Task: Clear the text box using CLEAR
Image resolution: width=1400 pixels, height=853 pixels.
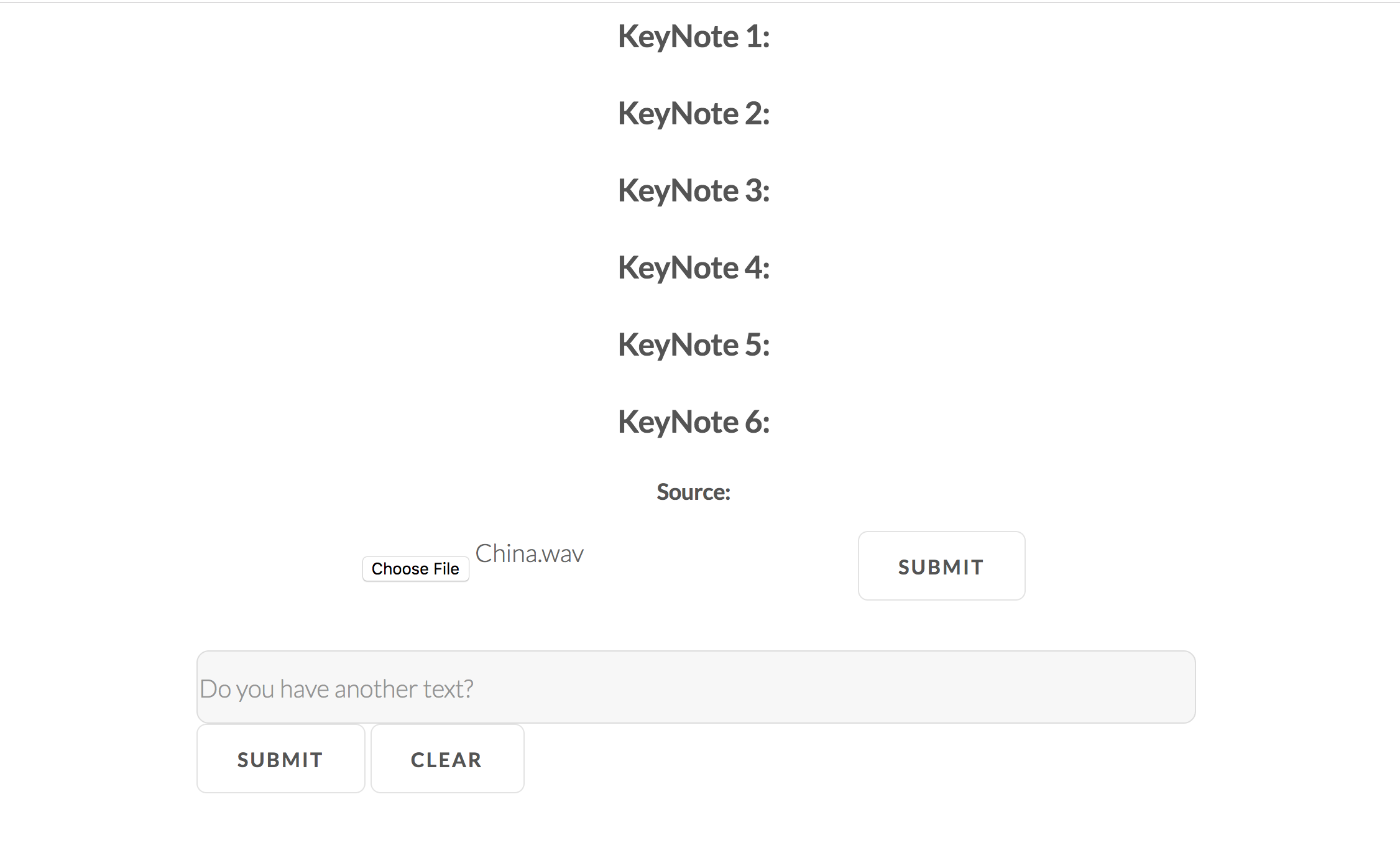Action: (447, 758)
